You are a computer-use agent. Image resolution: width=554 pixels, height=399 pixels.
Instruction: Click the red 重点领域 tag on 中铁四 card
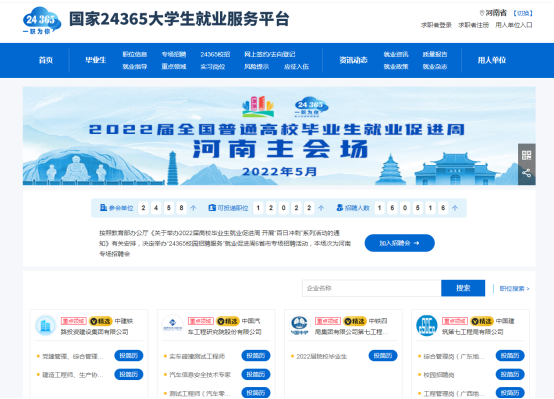328,321
